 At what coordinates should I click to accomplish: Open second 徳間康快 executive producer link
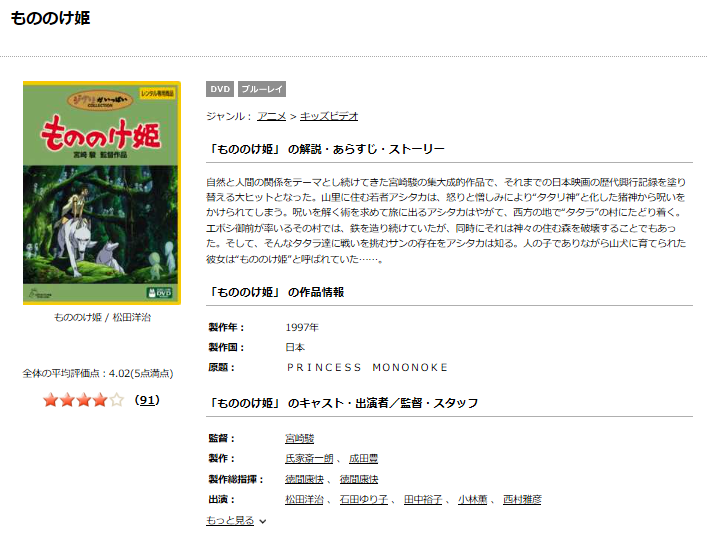tap(359, 479)
